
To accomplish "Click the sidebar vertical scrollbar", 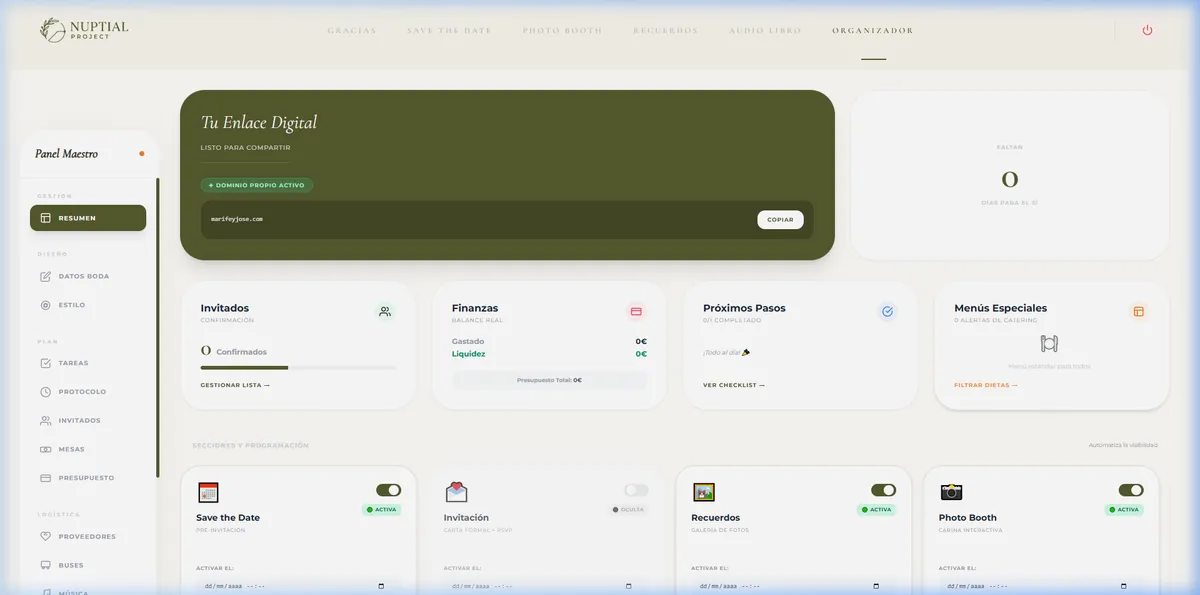I will pos(157,328).
